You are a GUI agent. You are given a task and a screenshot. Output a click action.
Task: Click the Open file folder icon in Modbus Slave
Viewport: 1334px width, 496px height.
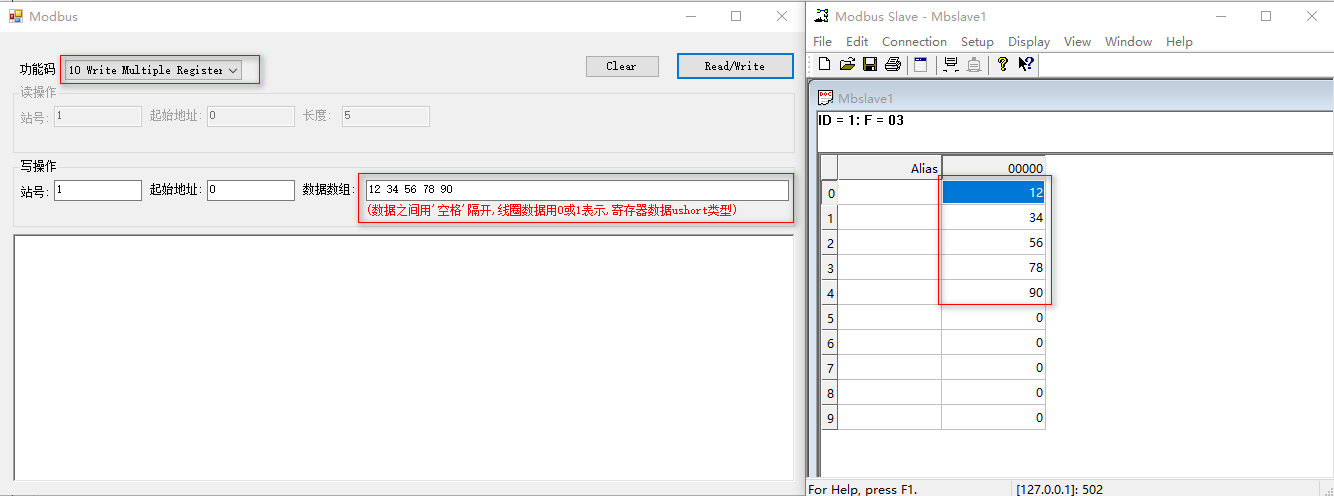pyautogui.click(x=847, y=64)
